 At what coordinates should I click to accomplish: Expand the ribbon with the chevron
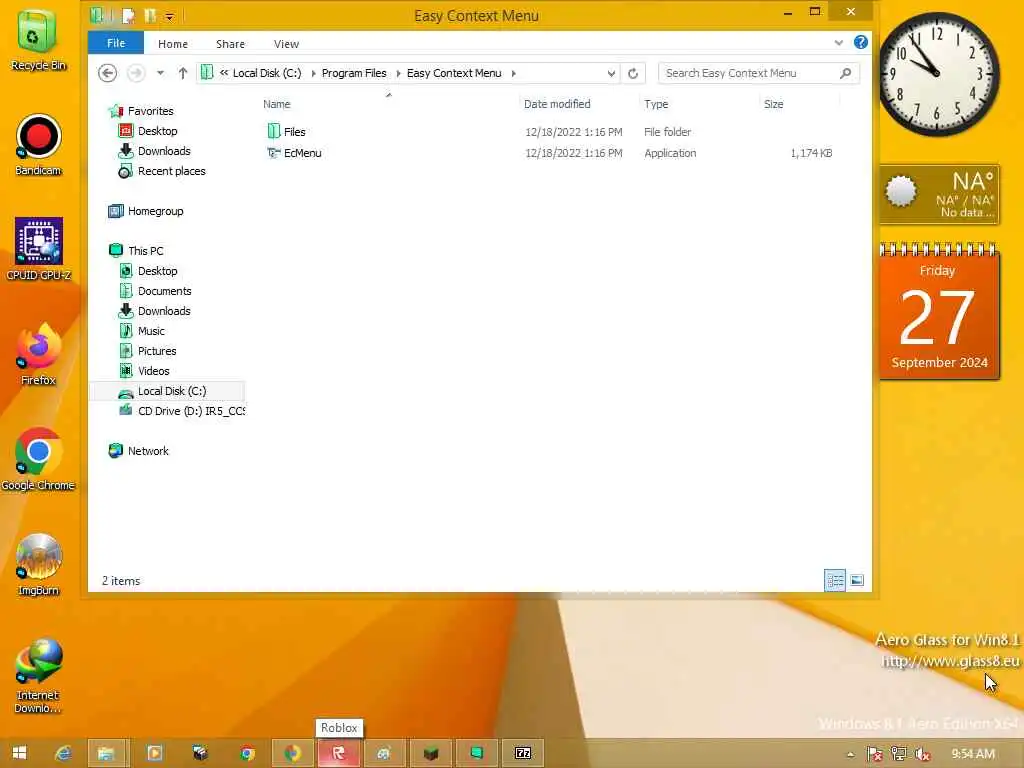(839, 43)
